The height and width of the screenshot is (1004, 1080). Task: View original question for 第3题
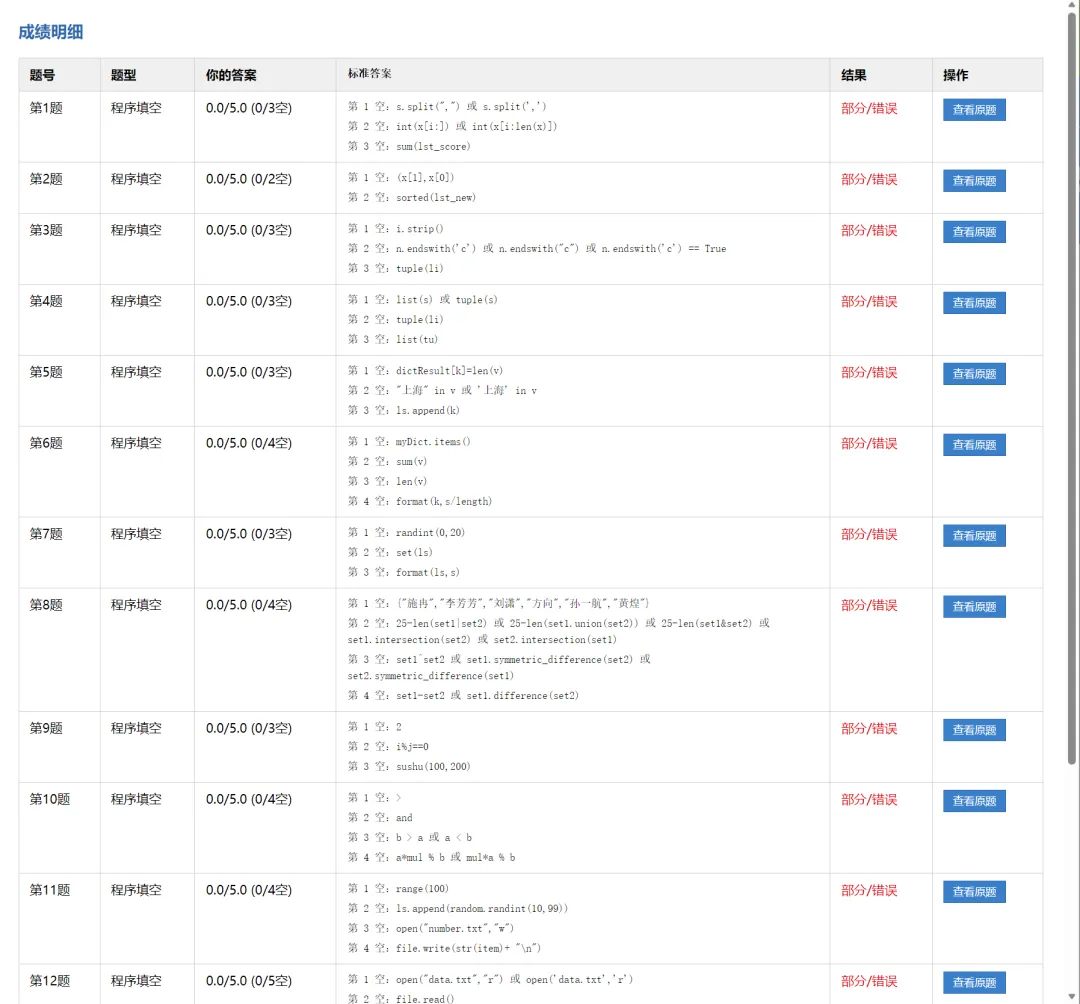(974, 231)
